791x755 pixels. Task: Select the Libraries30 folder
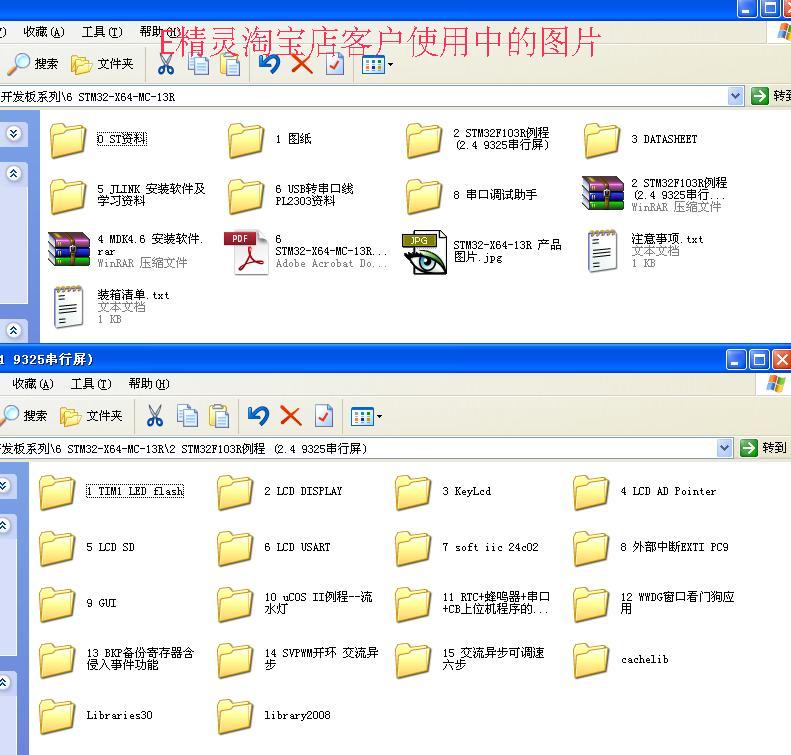point(96,716)
